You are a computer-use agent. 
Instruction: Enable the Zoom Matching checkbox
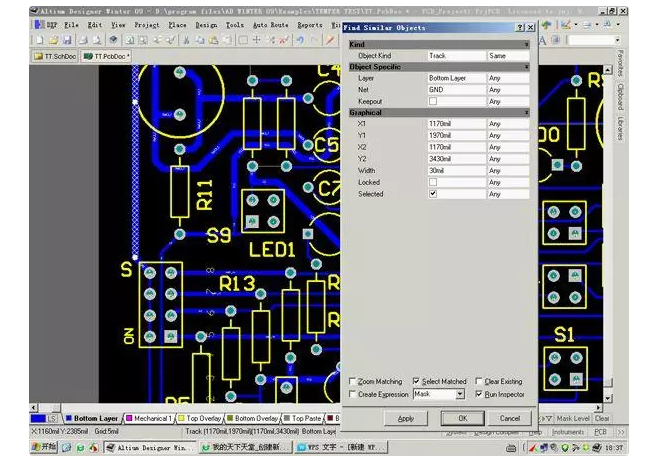click(353, 382)
